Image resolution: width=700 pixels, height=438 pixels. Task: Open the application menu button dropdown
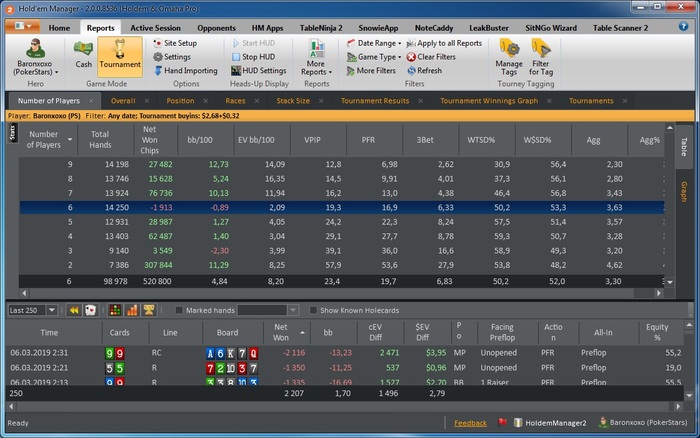tap(23, 26)
